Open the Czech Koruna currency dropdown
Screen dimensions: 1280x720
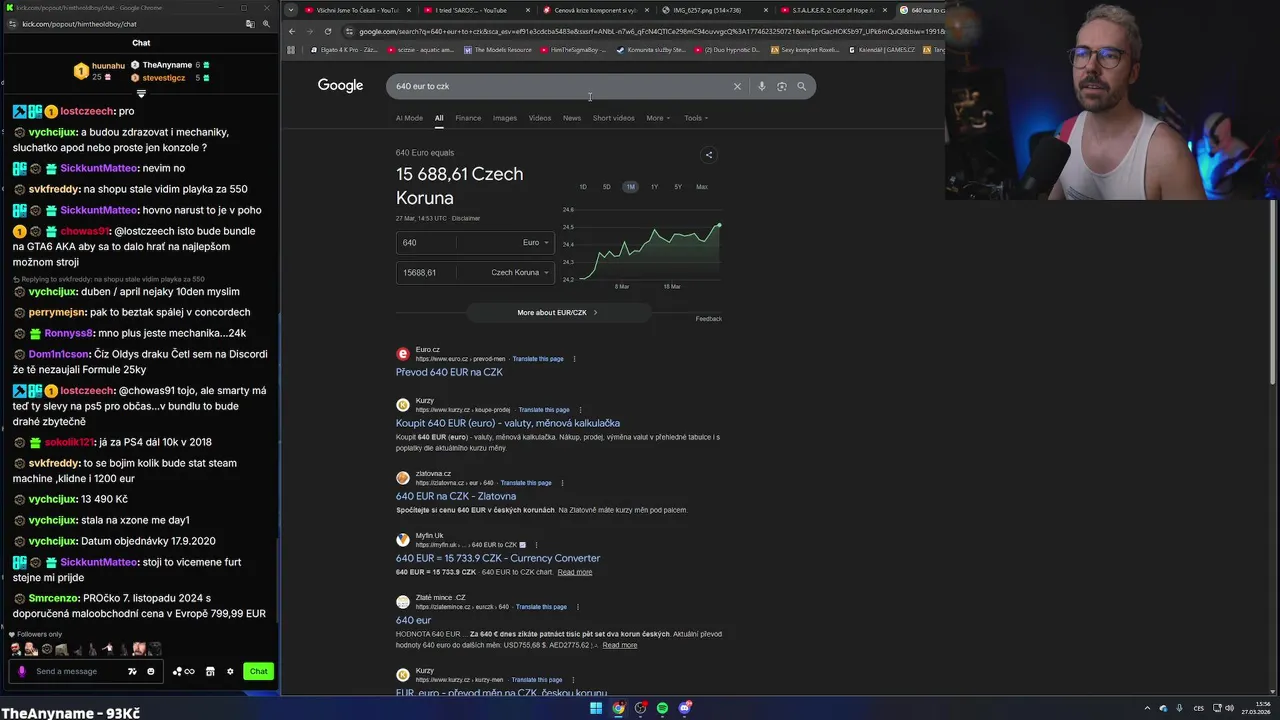[x=520, y=272]
